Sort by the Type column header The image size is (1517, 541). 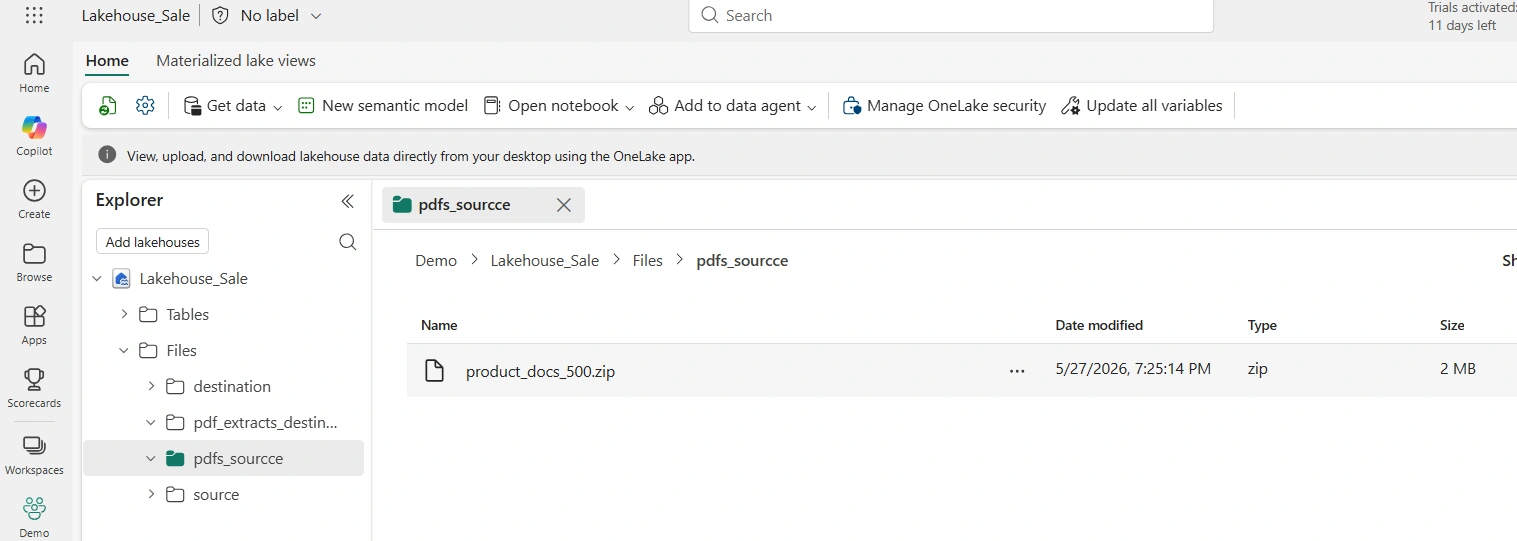(x=1262, y=325)
